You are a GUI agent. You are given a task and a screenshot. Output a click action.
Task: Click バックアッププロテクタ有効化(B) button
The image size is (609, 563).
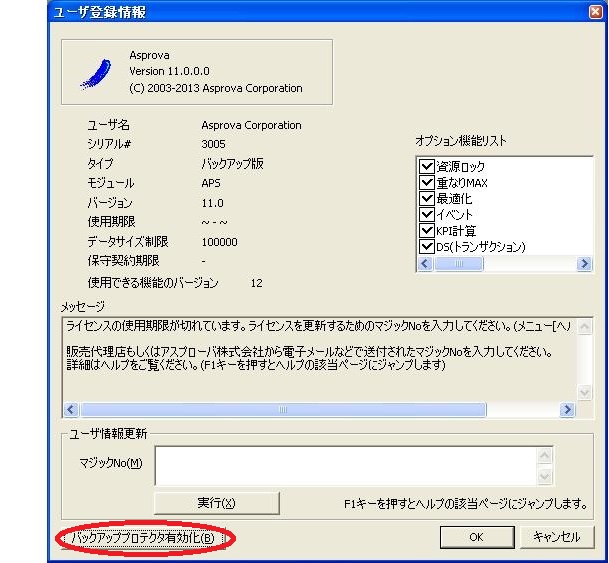(x=144, y=538)
